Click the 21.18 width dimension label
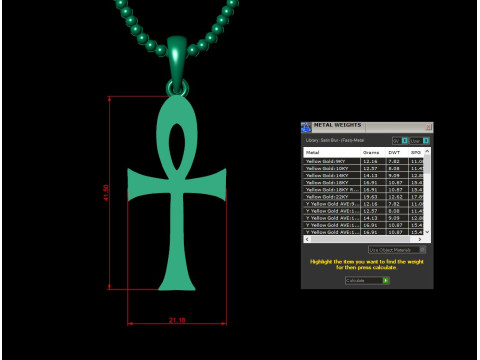 pos(177,320)
